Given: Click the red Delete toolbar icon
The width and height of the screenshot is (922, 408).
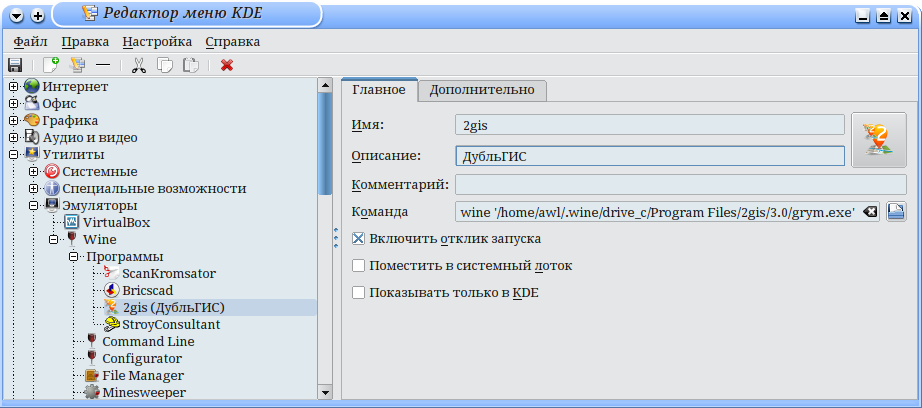Looking at the screenshot, I should [227, 65].
